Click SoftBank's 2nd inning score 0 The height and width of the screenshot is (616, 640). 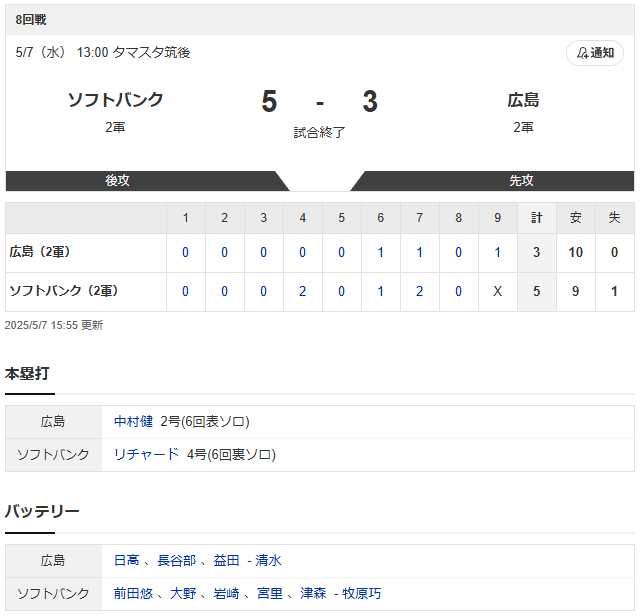click(x=224, y=291)
